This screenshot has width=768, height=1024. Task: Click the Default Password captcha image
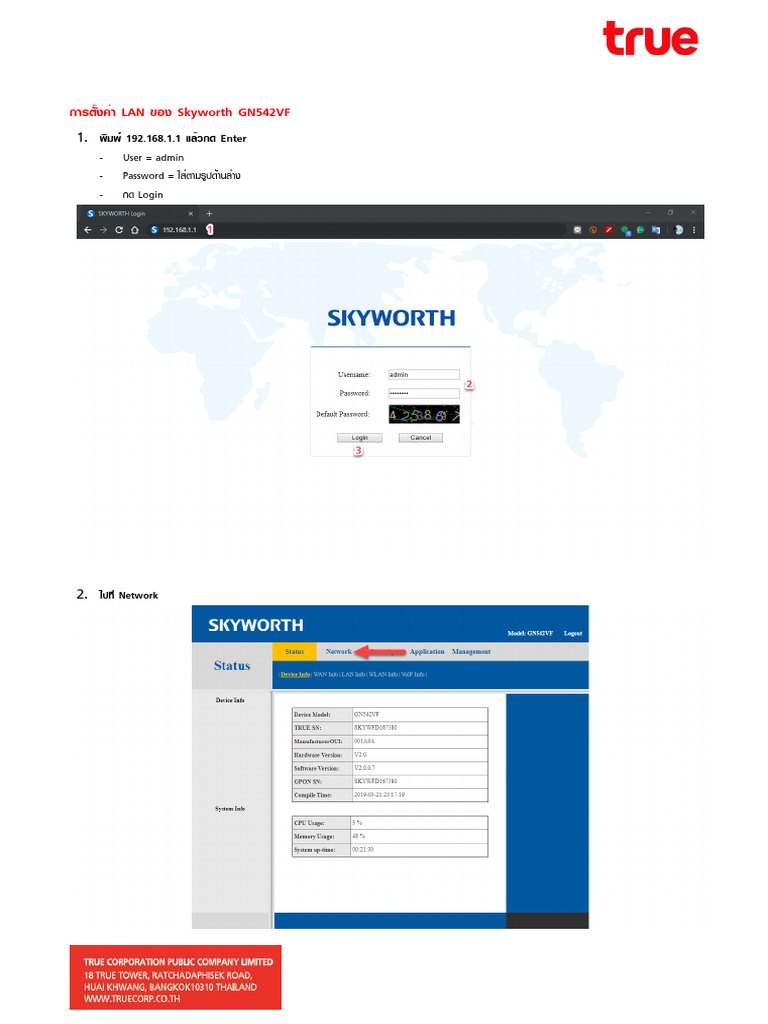[x=424, y=414]
